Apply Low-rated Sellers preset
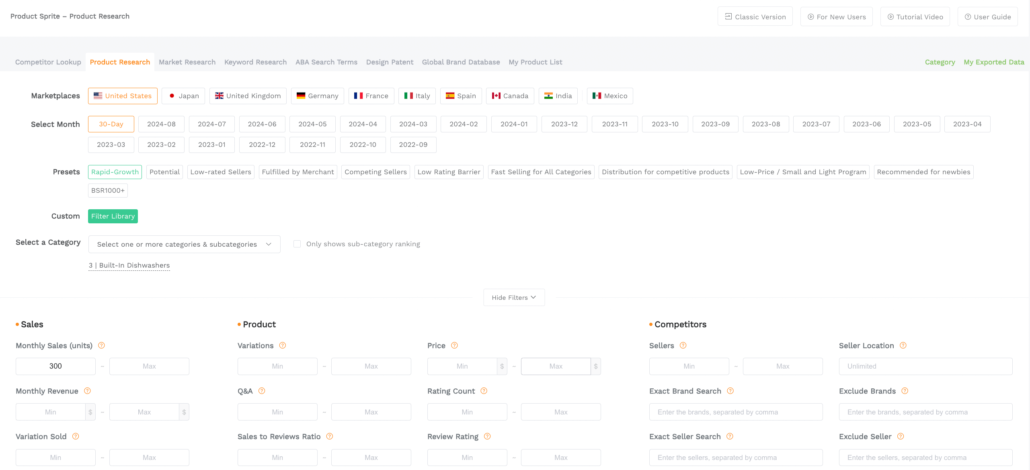This screenshot has height=470, width=1030. click(221, 172)
